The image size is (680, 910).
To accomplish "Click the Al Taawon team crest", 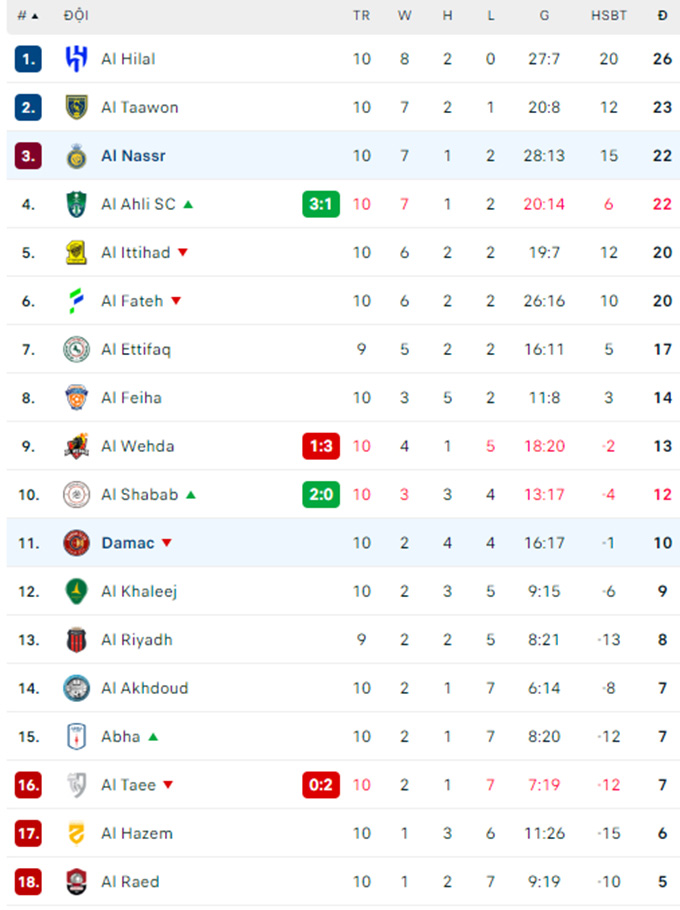I will click(76, 107).
